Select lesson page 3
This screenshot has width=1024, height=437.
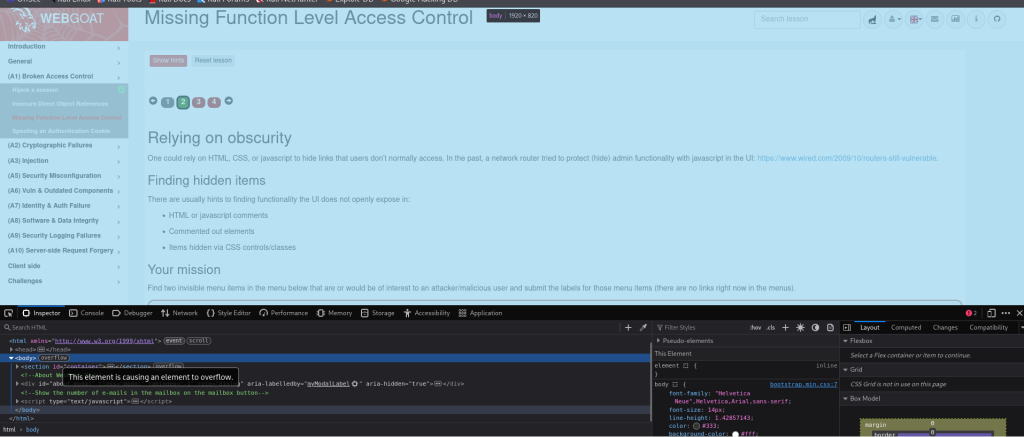click(199, 102)
